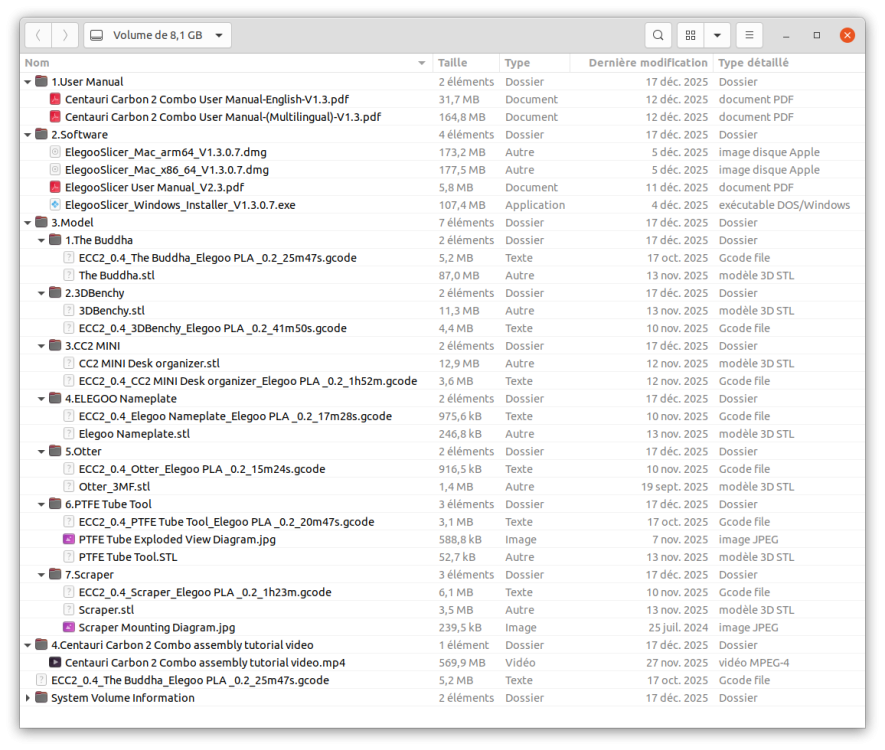The height and width of the screenshot is (750, 885).
Task: Click PDF icon of ElegooSlicer User Manual
Action: click(x=55, y=187)
